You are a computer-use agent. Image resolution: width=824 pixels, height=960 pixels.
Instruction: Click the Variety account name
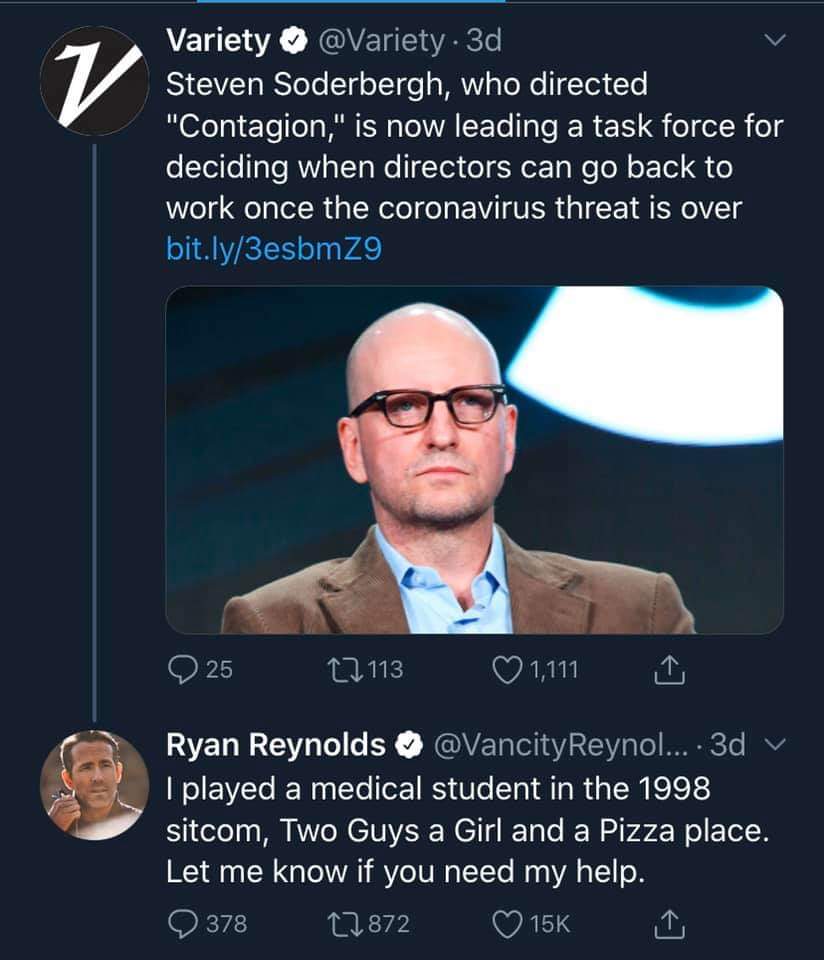coord(217,41)
